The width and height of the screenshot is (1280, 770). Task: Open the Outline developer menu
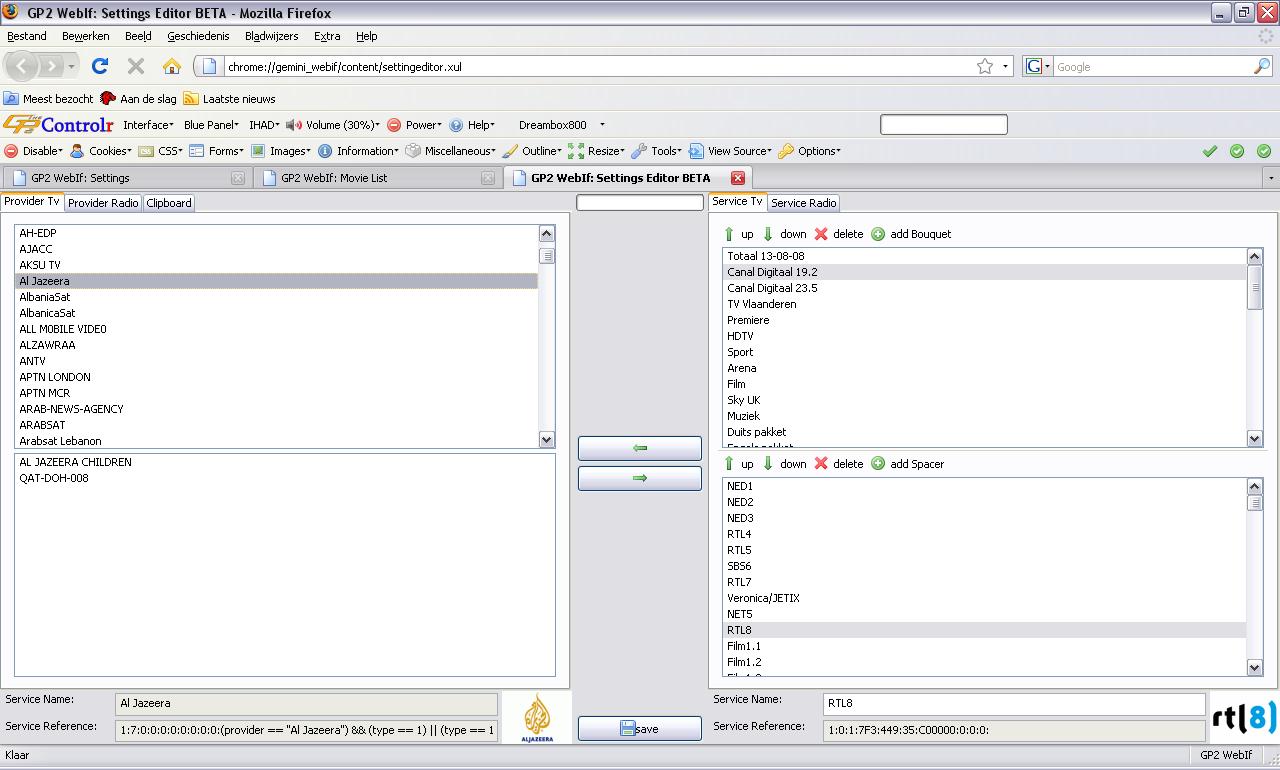click(x=532, y=151)
